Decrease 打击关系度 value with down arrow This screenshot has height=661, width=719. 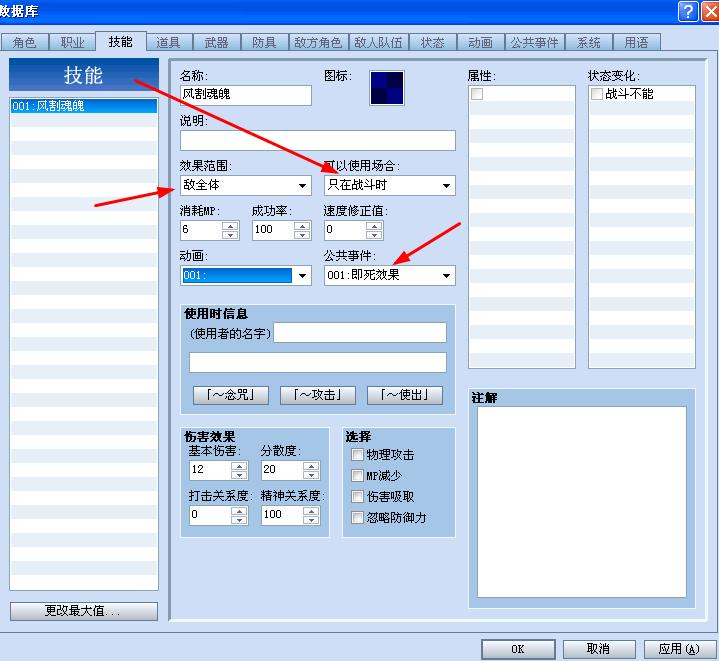click(239, 520)
